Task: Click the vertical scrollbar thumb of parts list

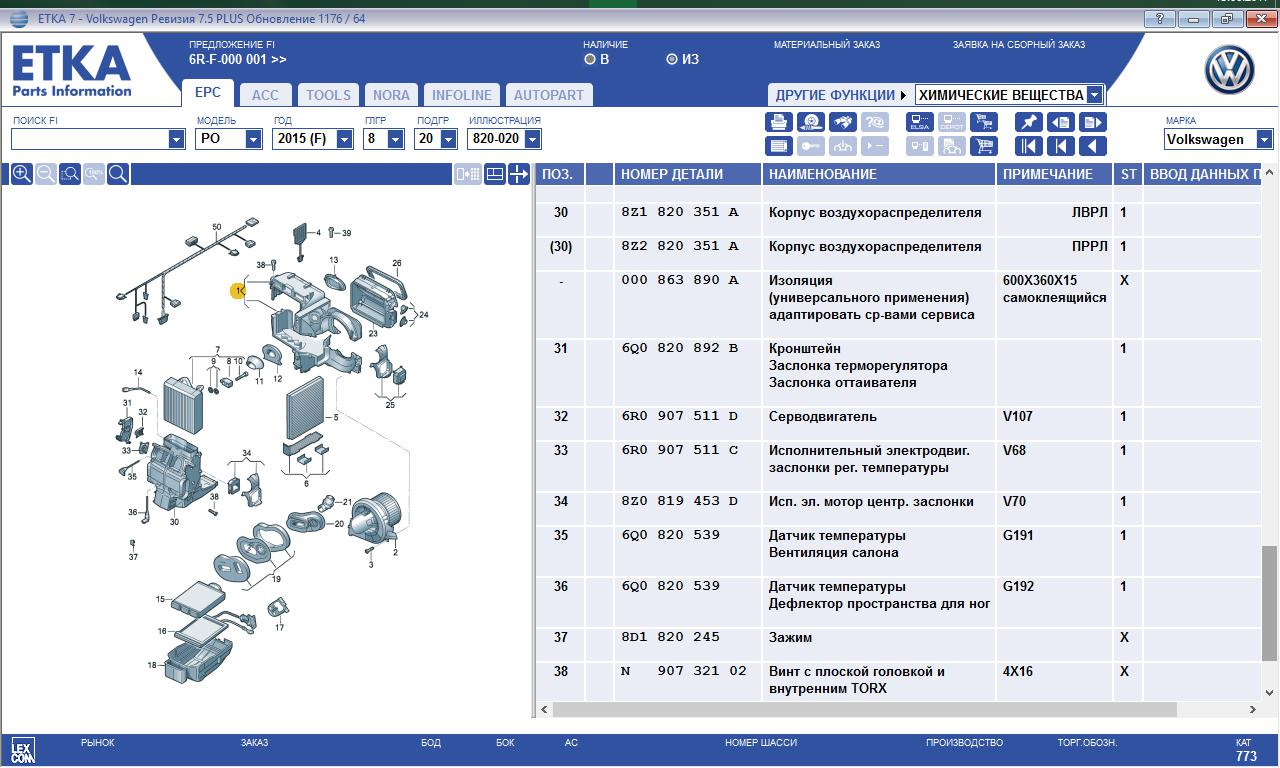Action: click(x=1269, y=603)
